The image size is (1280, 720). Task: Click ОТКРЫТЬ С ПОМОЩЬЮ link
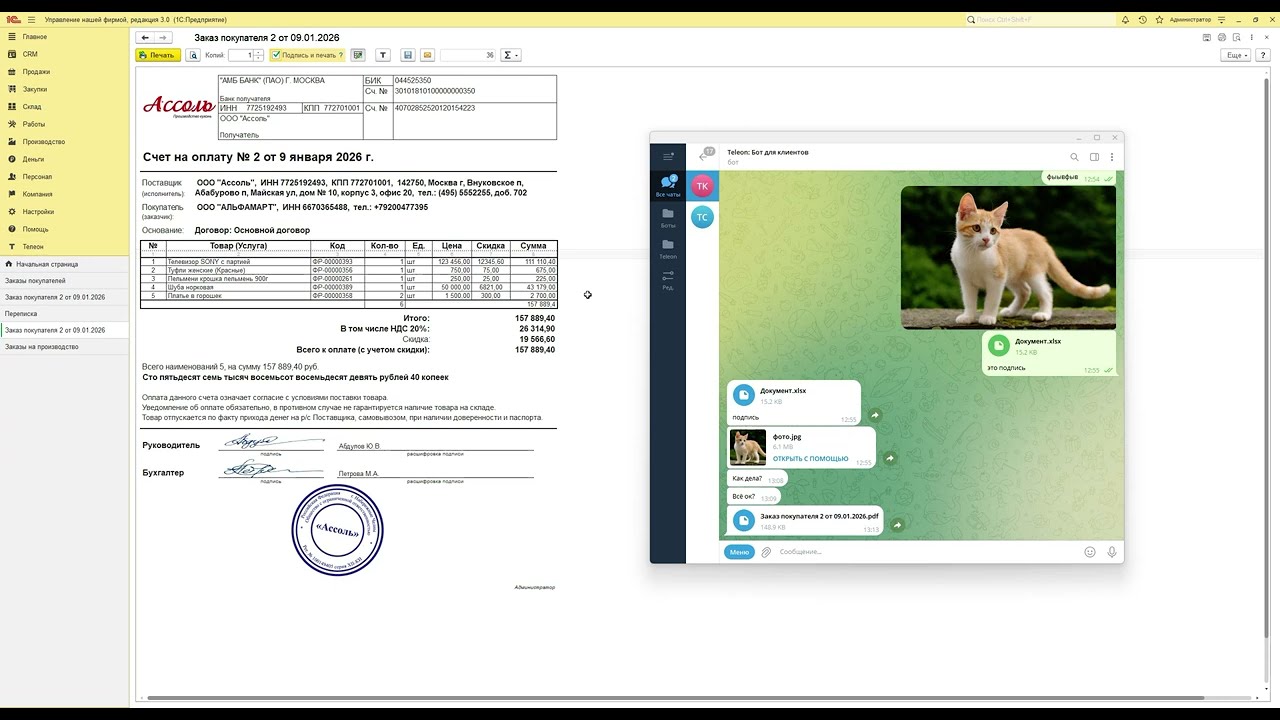click(x=810, y=459)
